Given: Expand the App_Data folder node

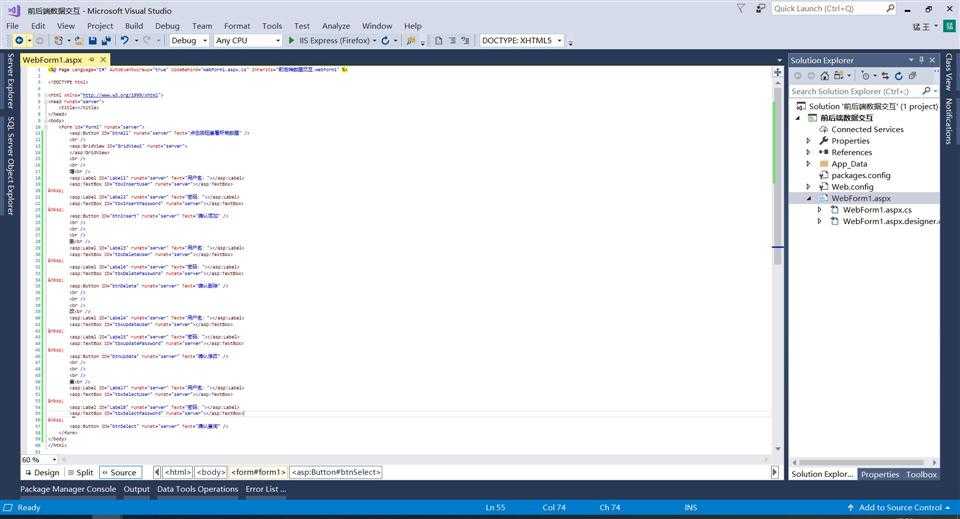Looking at the screenshot, I should point(808,164).
